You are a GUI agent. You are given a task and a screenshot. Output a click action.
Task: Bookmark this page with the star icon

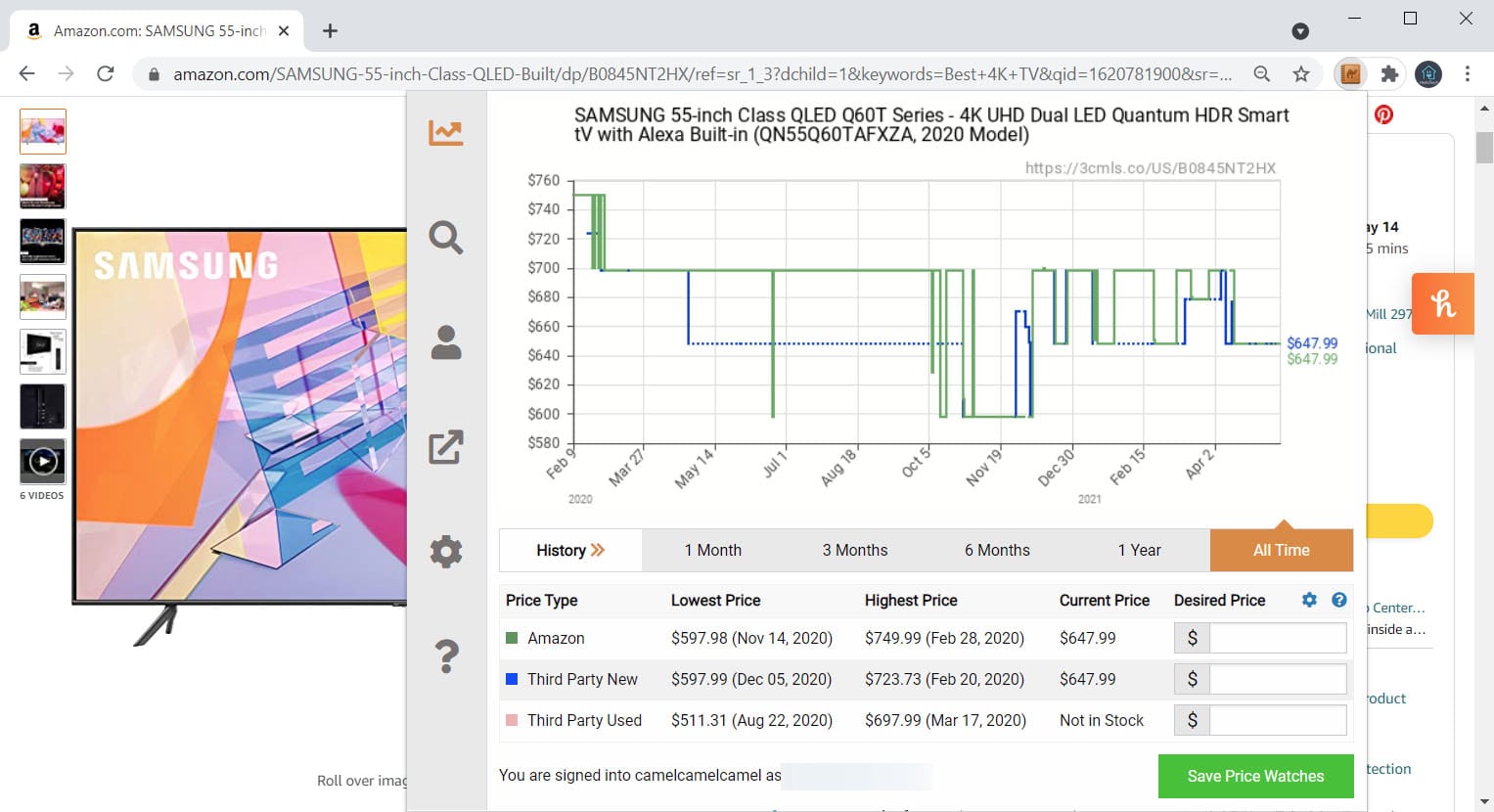(1300, 73)
